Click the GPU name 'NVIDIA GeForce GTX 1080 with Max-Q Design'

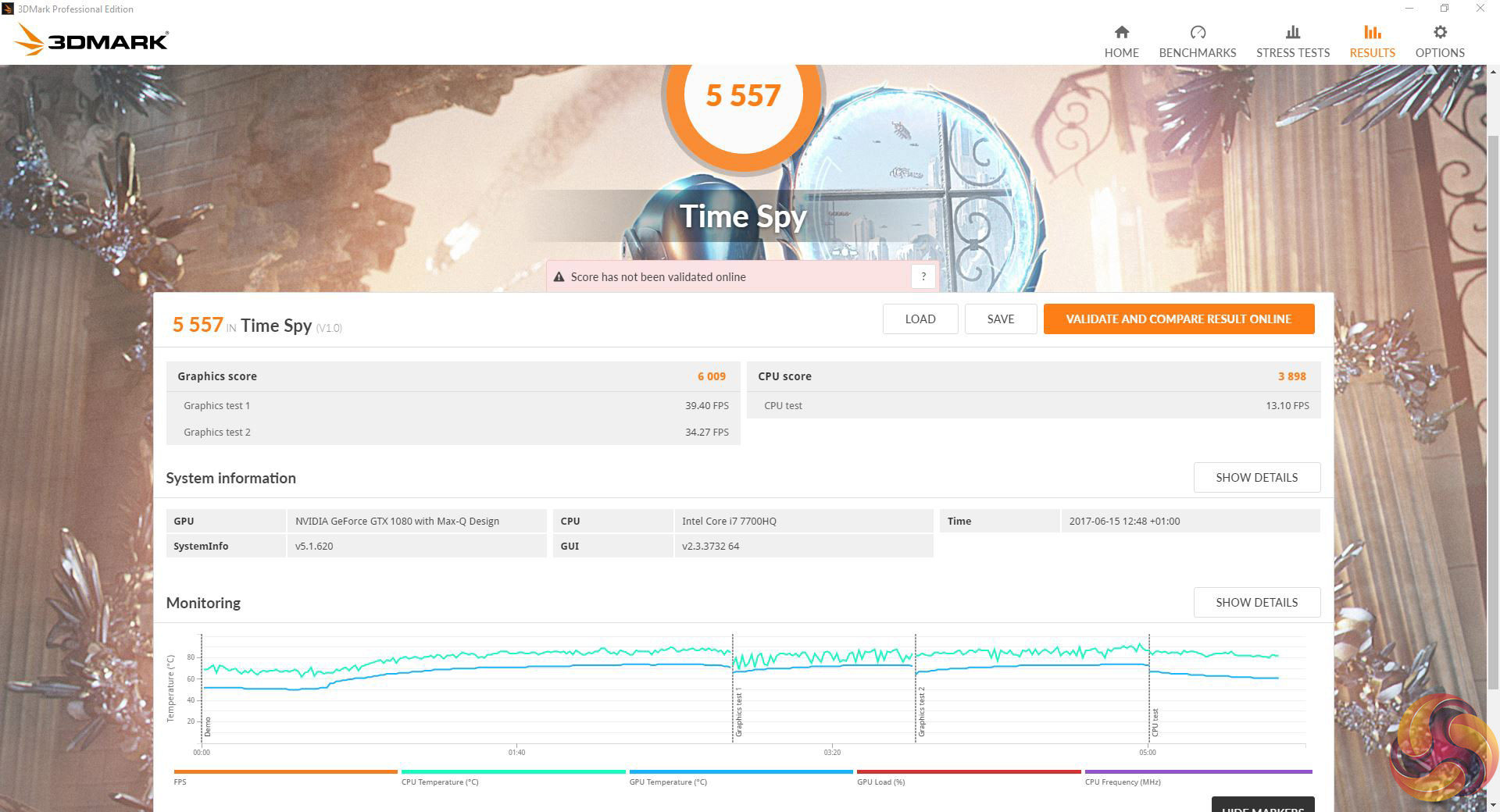tap(397, 522)
